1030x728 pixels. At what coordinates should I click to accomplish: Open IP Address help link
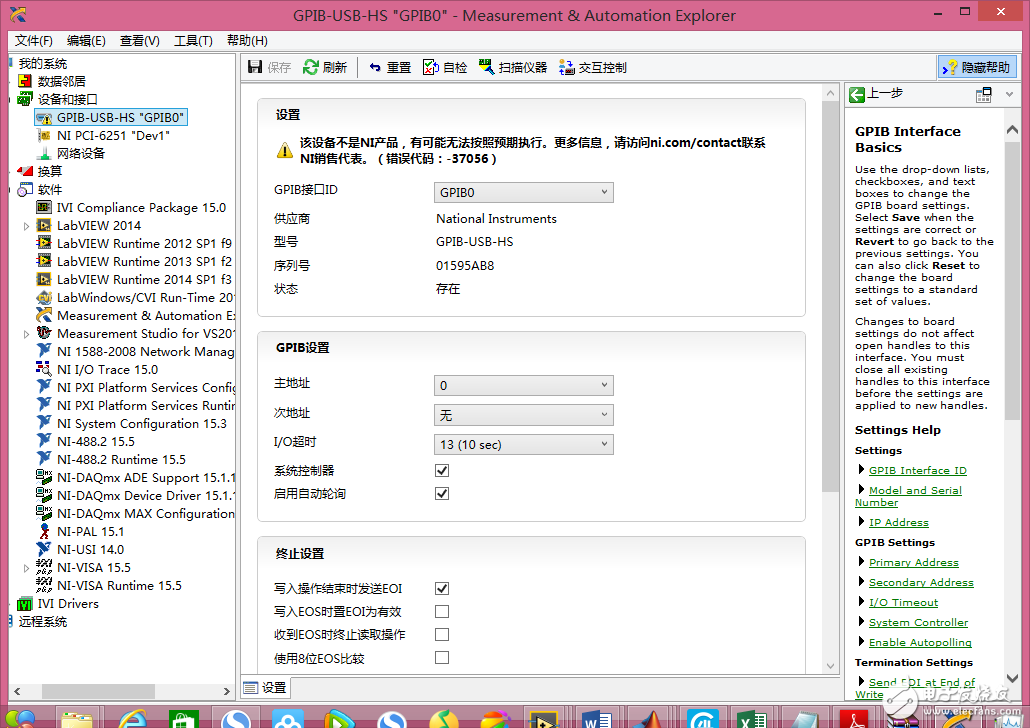pyautogui.click(x=899, y=522)
